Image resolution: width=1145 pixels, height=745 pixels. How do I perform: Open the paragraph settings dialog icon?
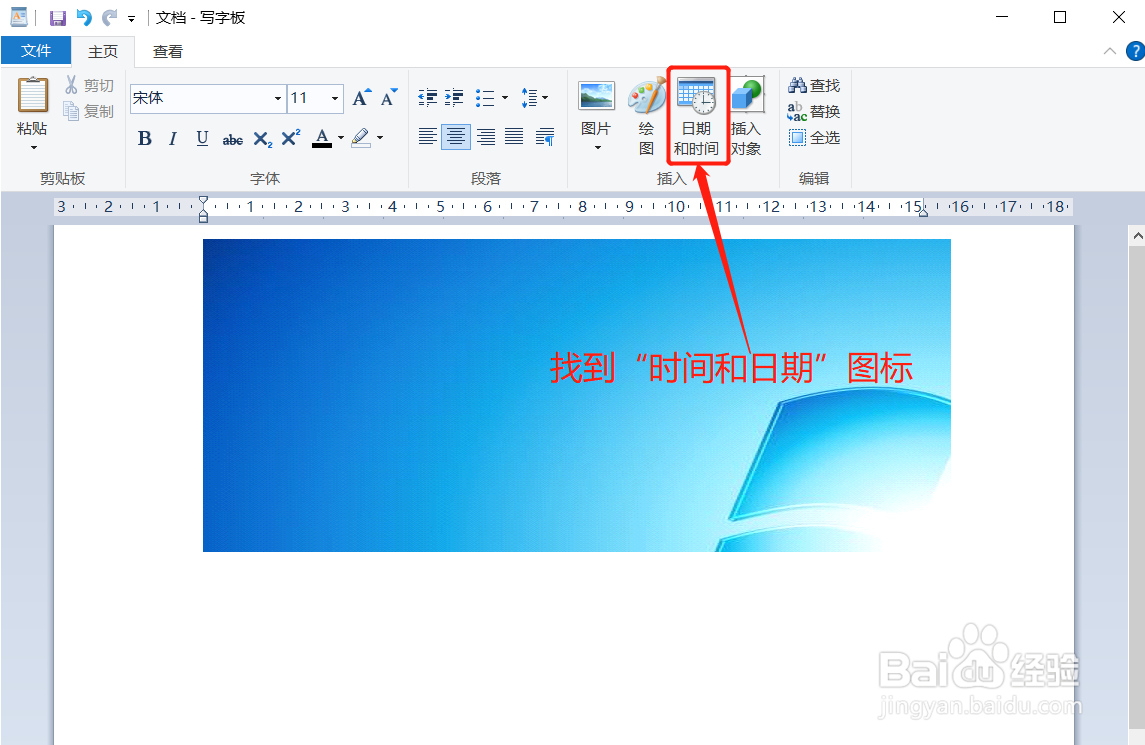(x=545, y=137)
